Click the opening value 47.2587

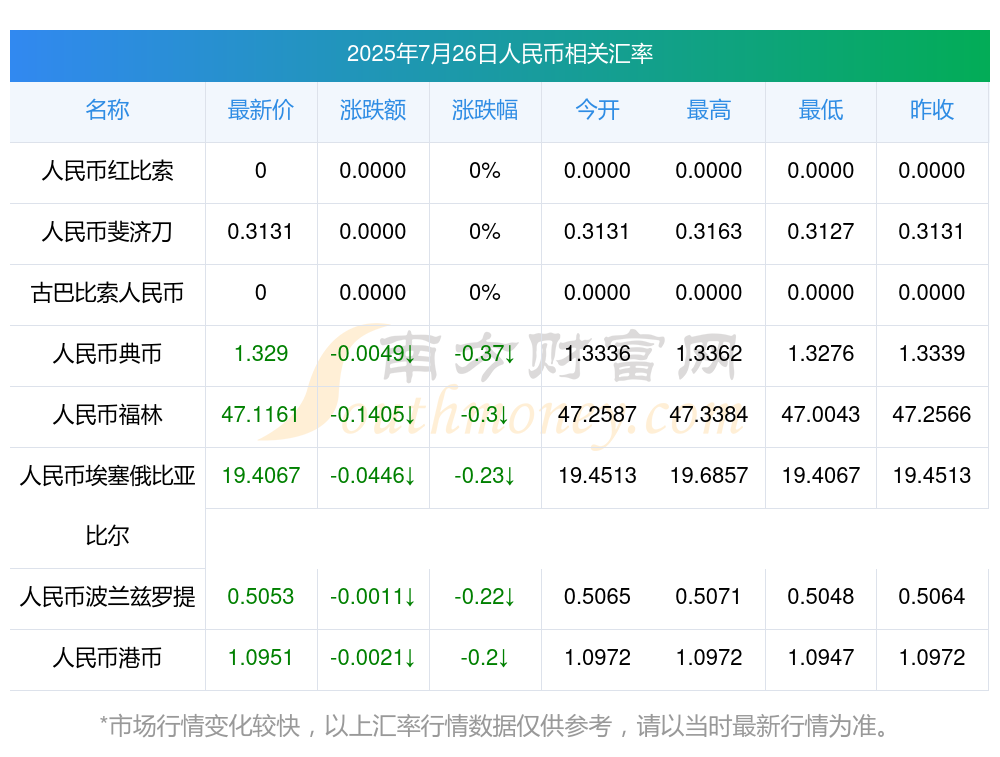tap(597, 415)
